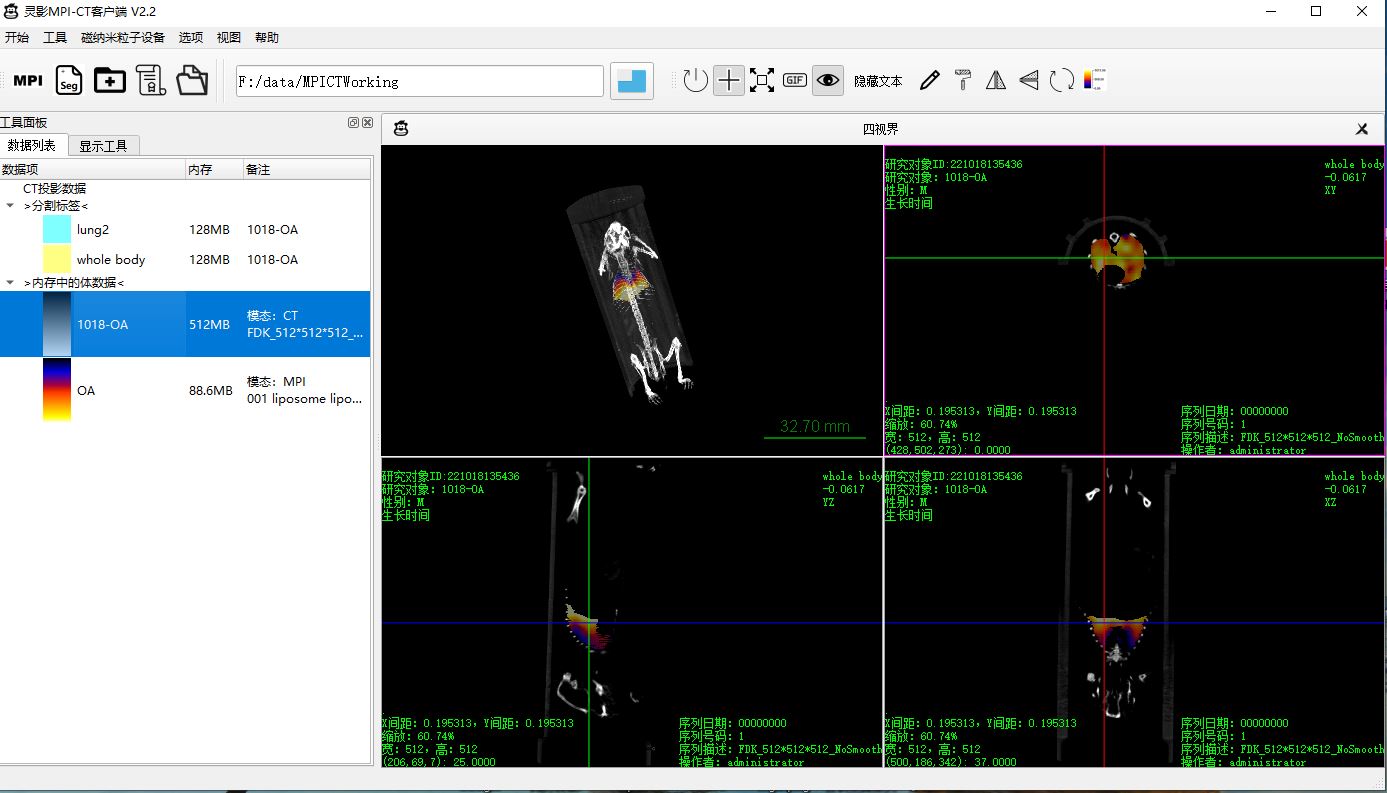Click the app penguin icon in title bar
This screenshot has width=1387, height=793.
pyautogui.click(x=11, y=11)
